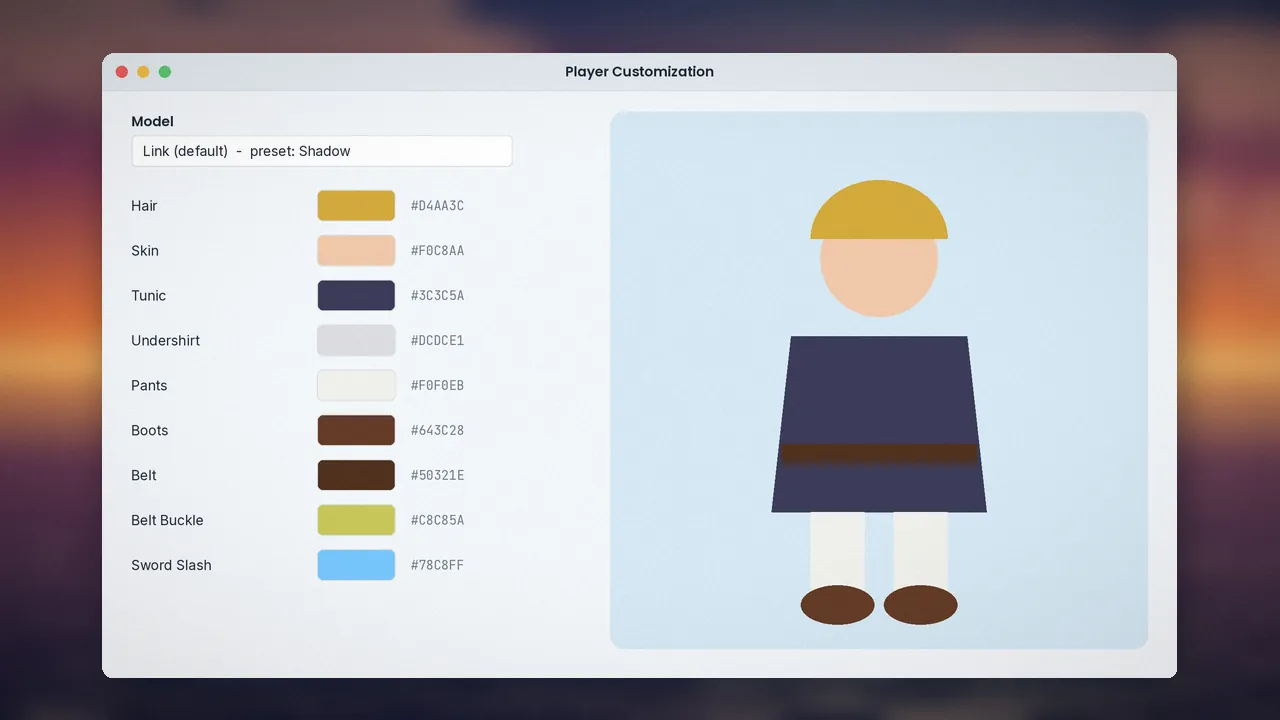
Task: Open the Belt color swatch
Action: pos(356,476)
